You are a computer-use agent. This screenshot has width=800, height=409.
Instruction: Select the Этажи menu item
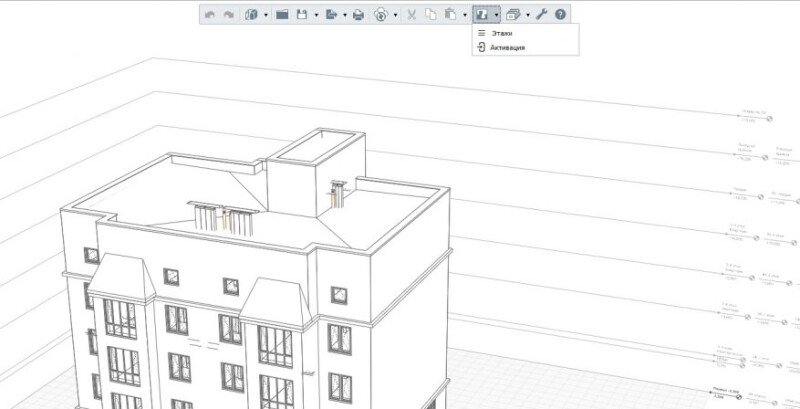pyautogui.click(x=501, y=33)
